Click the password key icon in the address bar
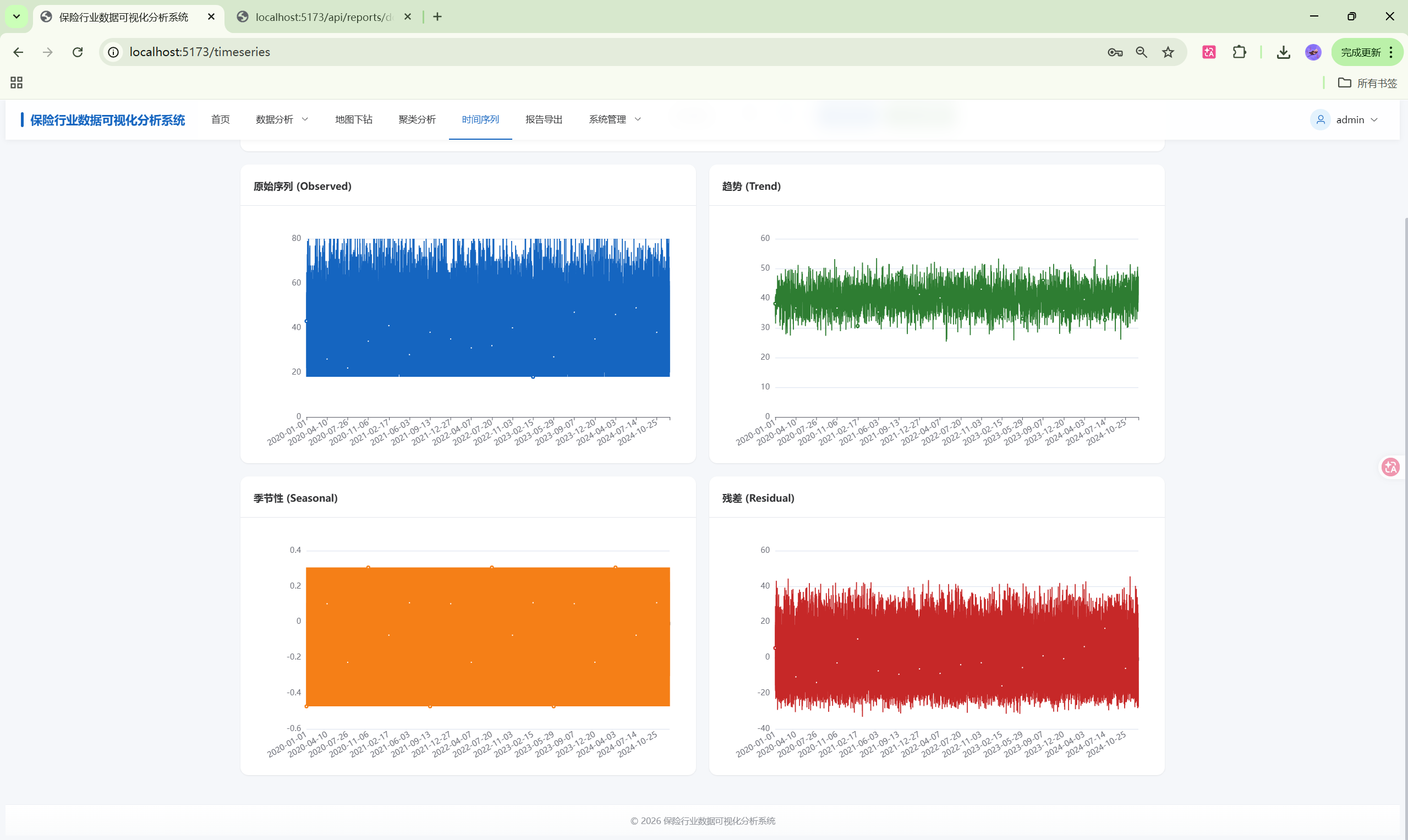The image size is (1408, 840). click(x=1115, y=52)
